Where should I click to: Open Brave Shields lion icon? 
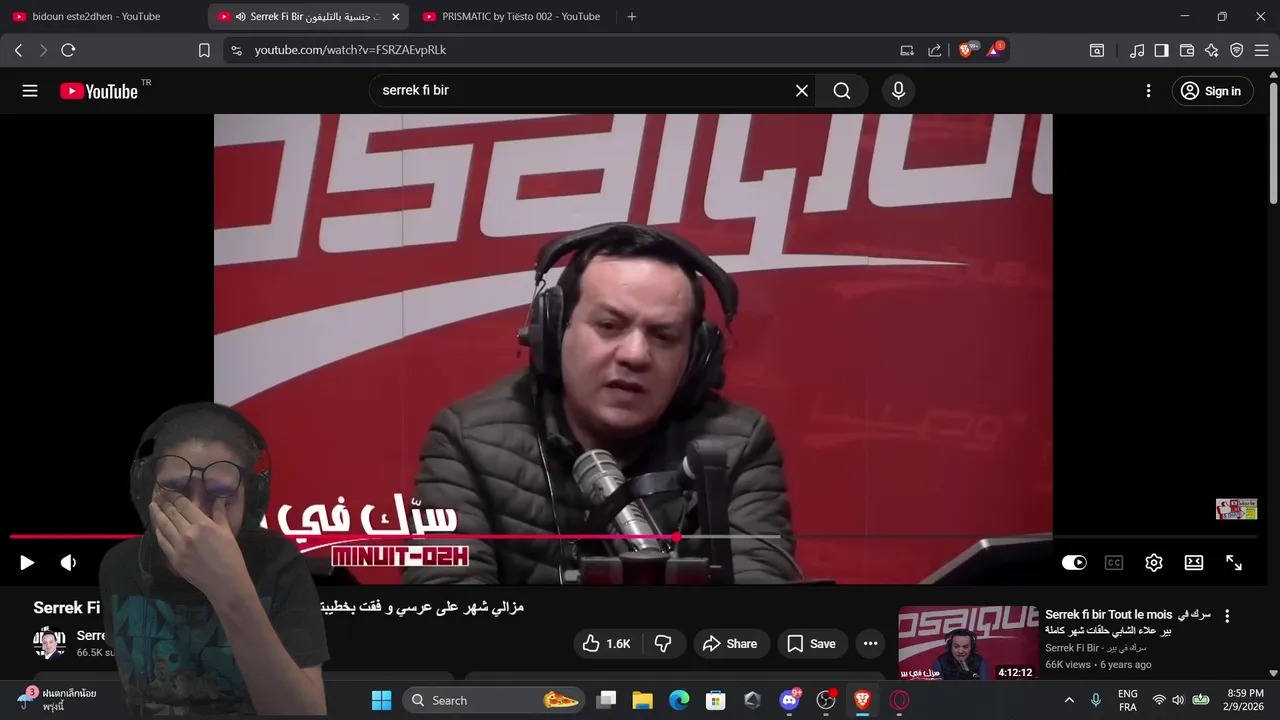967,50
